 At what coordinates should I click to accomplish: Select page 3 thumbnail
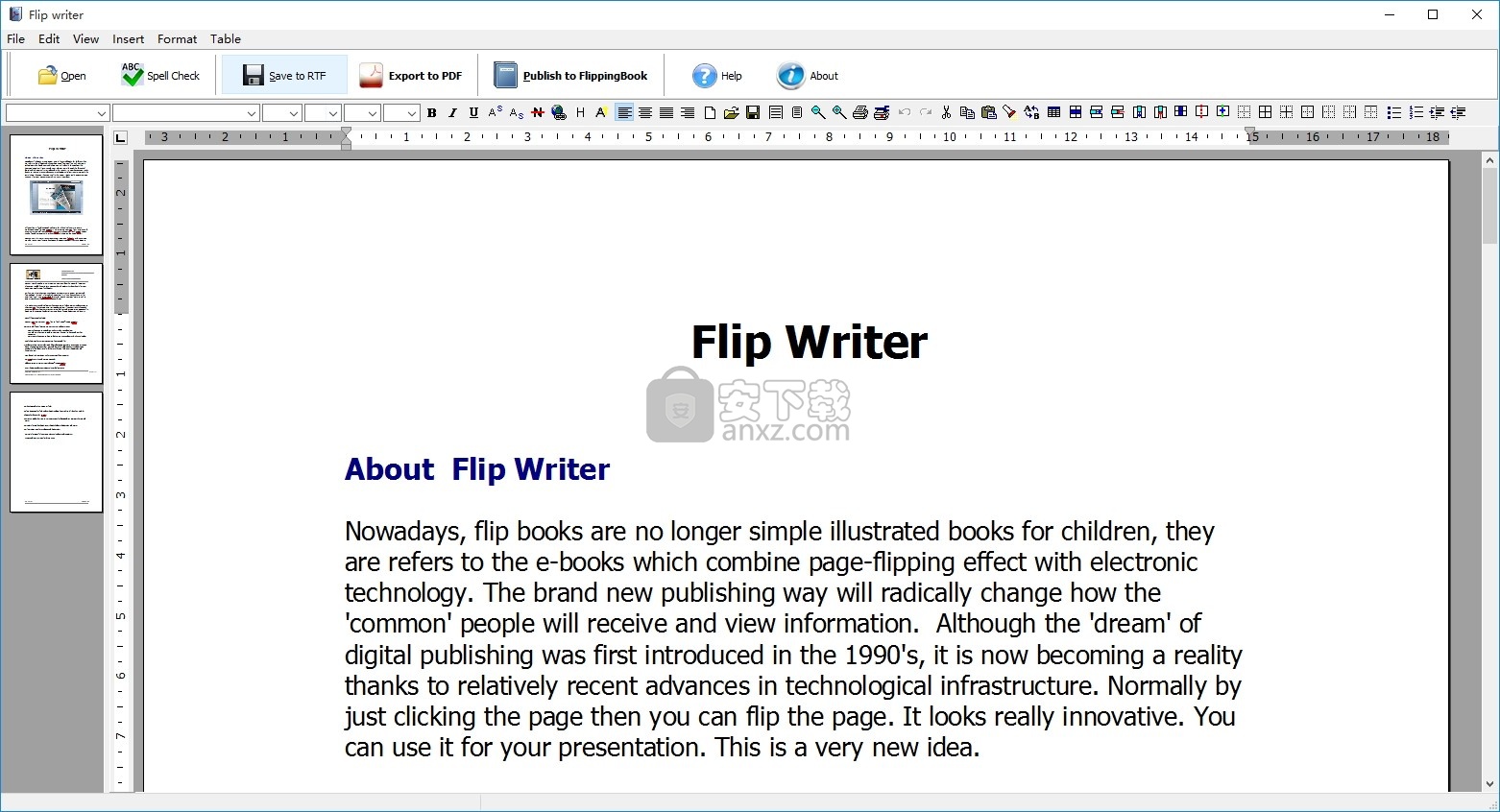57,452
